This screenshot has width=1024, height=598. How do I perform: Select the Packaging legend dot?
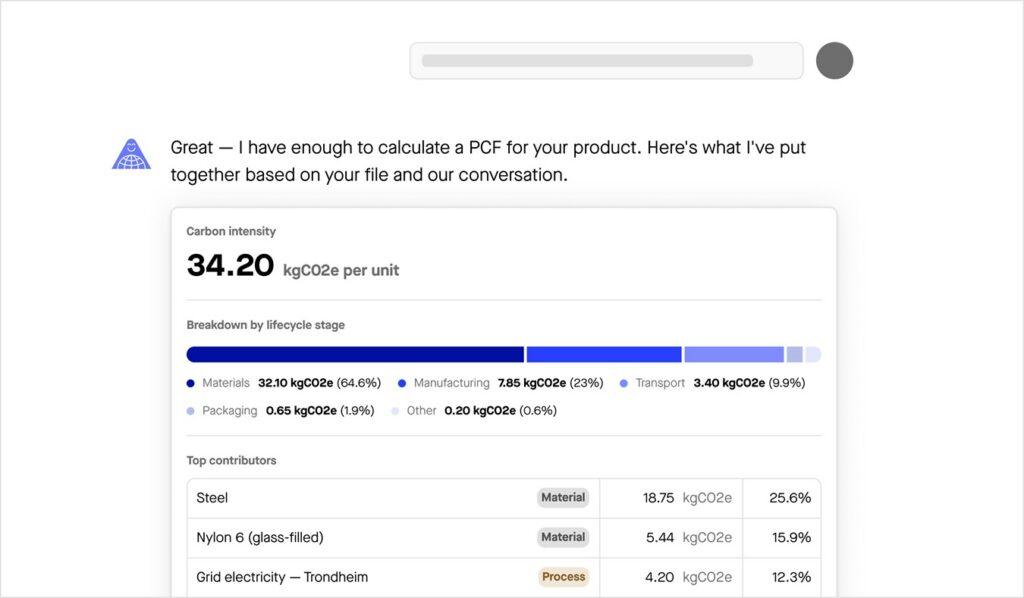[x=191, y=411]
